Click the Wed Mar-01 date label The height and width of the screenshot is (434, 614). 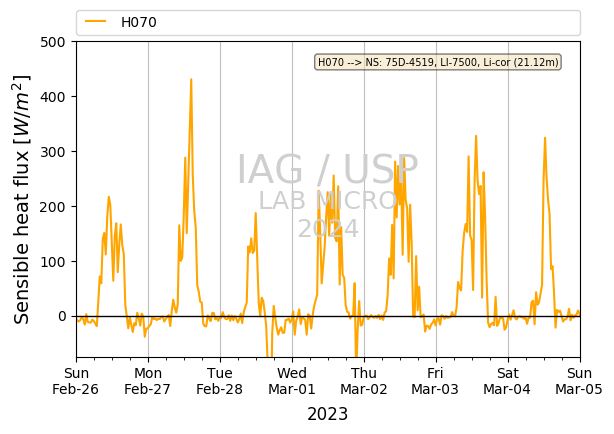pyautogui.click(x=292, y=381)
